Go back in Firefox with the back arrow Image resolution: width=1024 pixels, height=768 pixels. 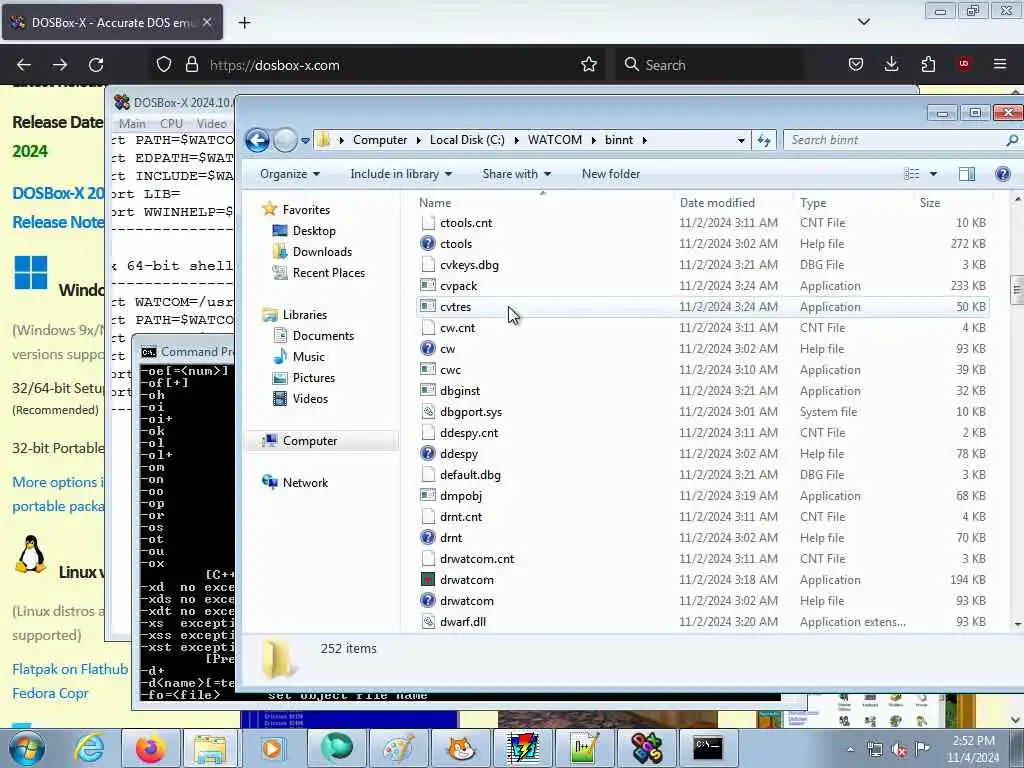click(x=24, y=65)
